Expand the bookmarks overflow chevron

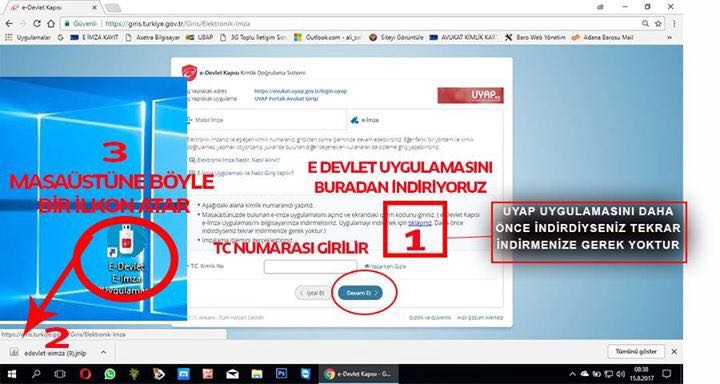coord(669,38)
